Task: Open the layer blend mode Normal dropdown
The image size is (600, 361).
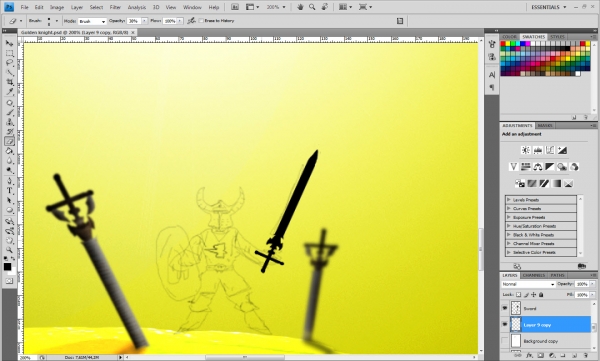Action: [x=528, y=284]
